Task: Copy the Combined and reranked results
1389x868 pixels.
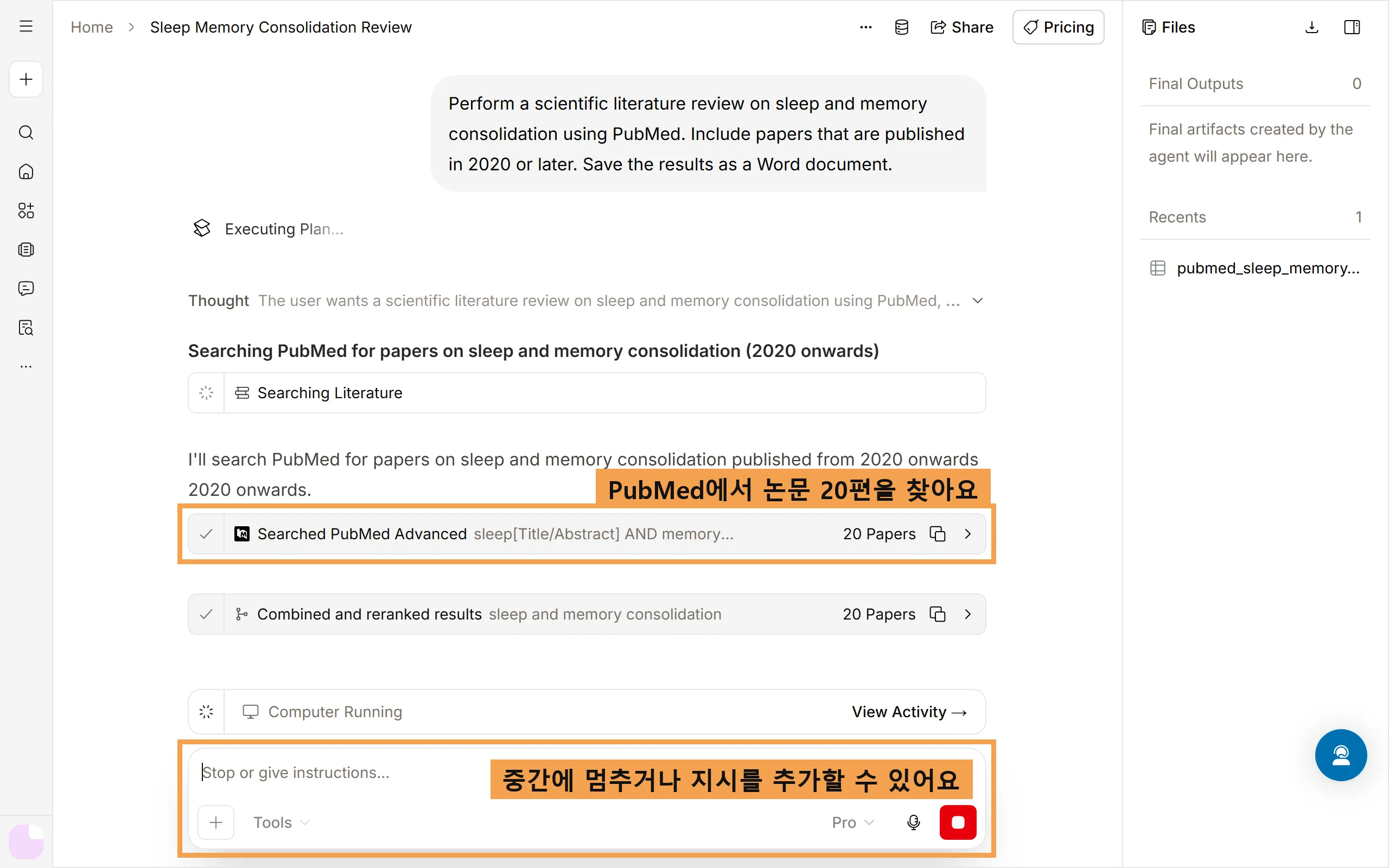Action: click(x=936, y=614)
